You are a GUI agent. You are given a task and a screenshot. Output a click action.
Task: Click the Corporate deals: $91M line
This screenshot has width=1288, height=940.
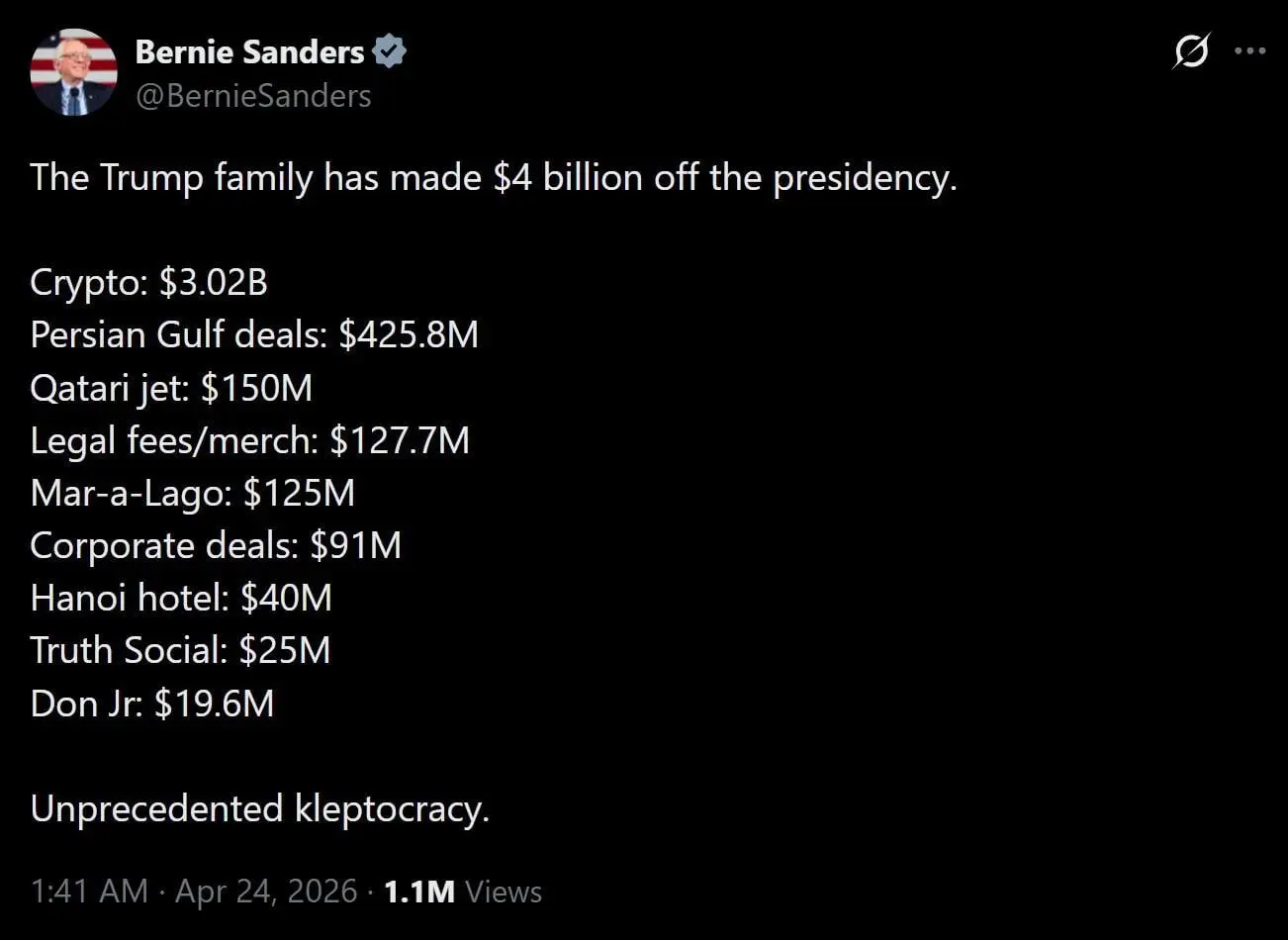pyautogui.click(x=216, y=545)
